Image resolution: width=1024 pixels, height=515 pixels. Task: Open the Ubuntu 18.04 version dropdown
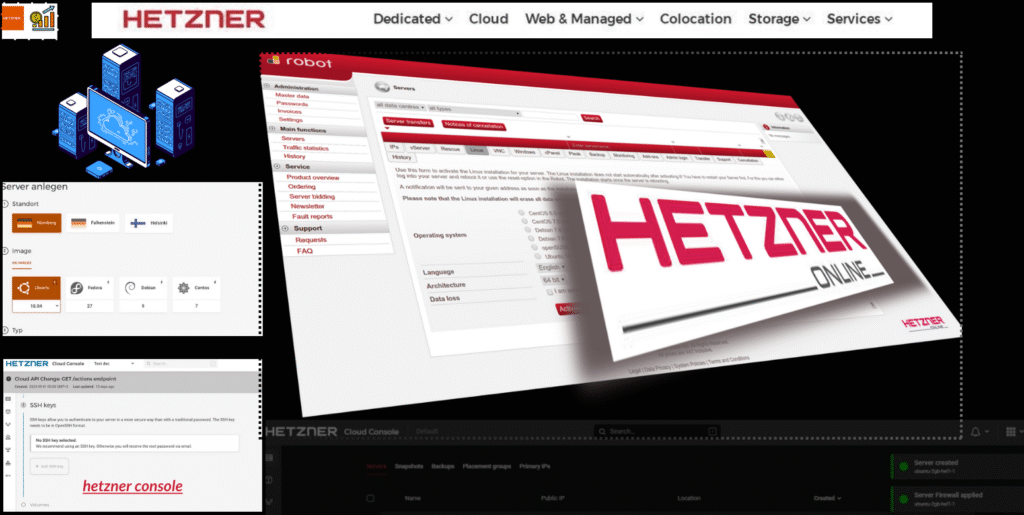(x=37, y=305)
